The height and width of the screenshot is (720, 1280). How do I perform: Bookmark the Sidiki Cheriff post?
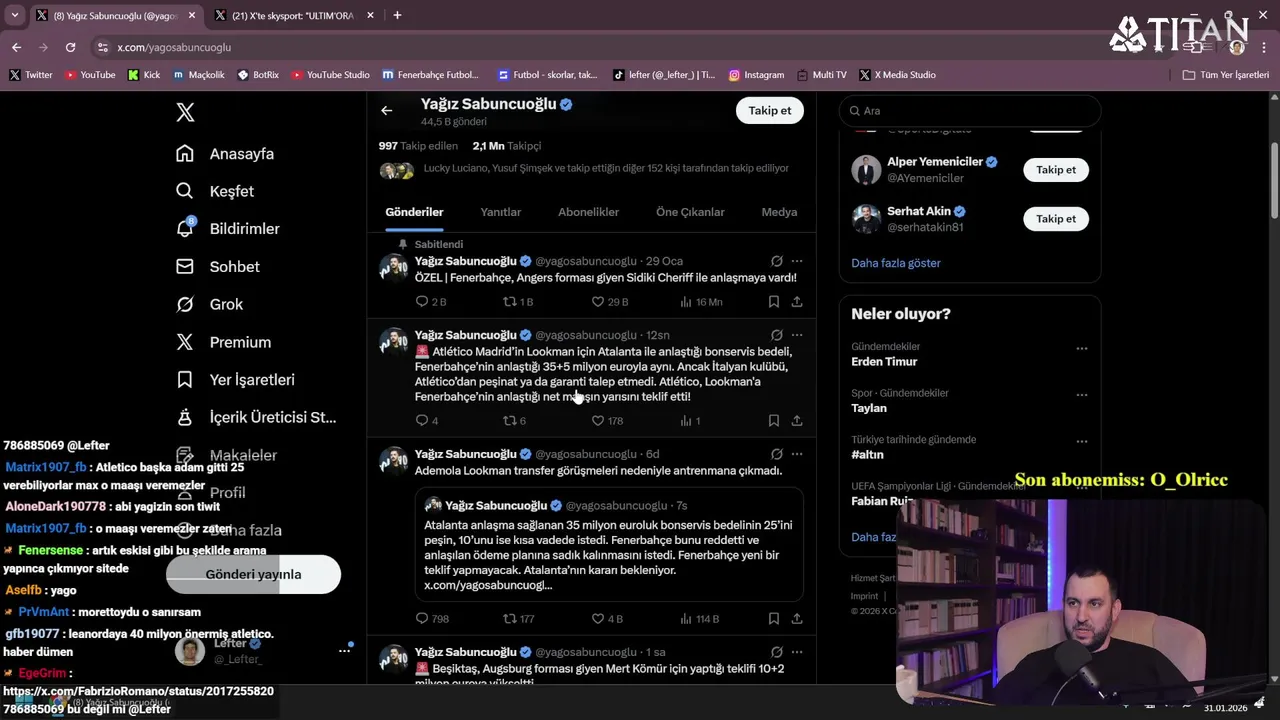(x=774, y=302)
